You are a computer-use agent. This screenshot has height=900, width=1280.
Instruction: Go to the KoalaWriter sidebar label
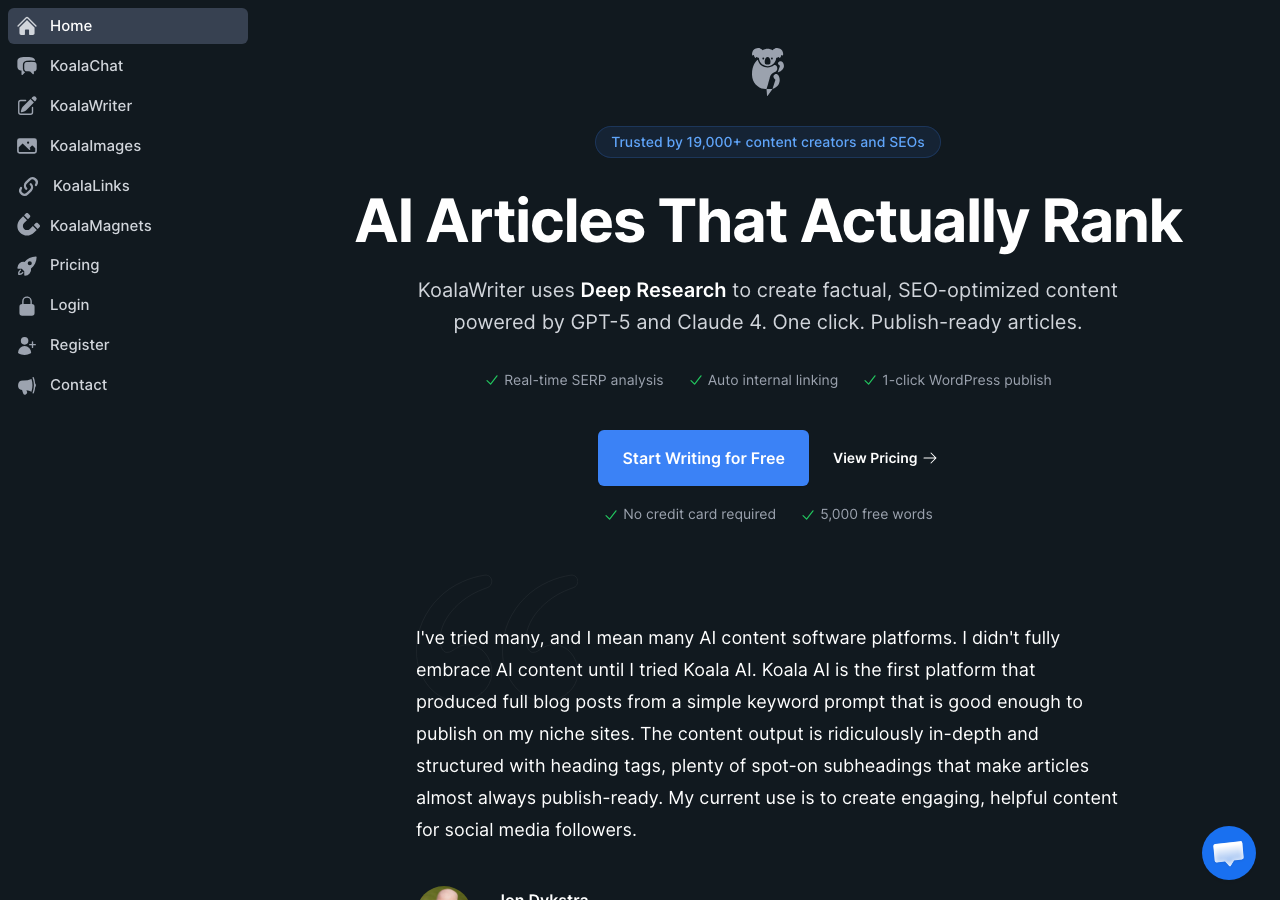click(91, 106)
